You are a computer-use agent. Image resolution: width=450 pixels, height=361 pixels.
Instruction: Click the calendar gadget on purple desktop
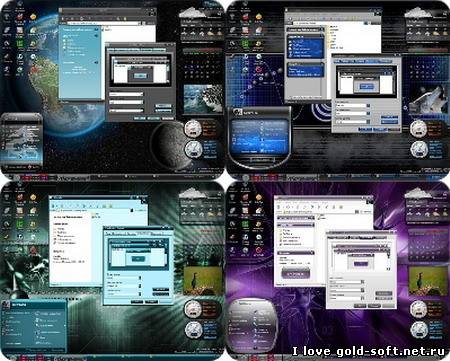428,246
